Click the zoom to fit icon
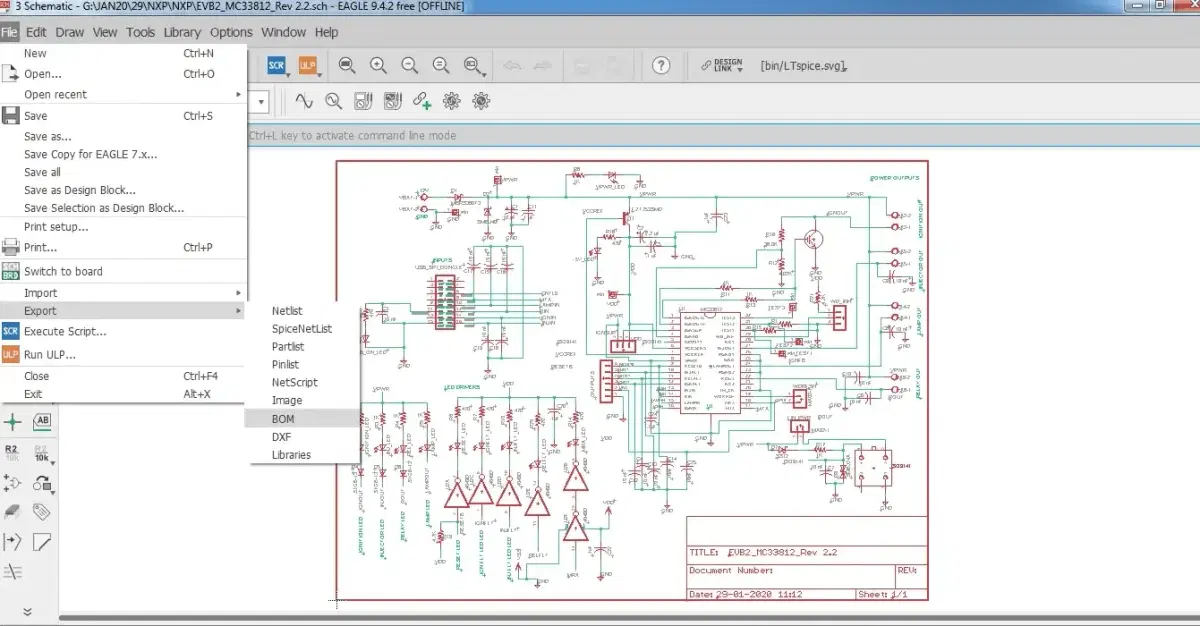Viewport: 1200px width, 626px height. [x=347, y=66]
